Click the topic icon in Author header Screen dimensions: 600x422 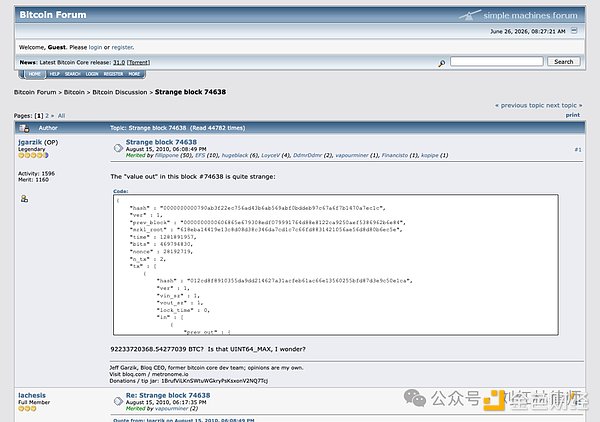tap(24, 128)
